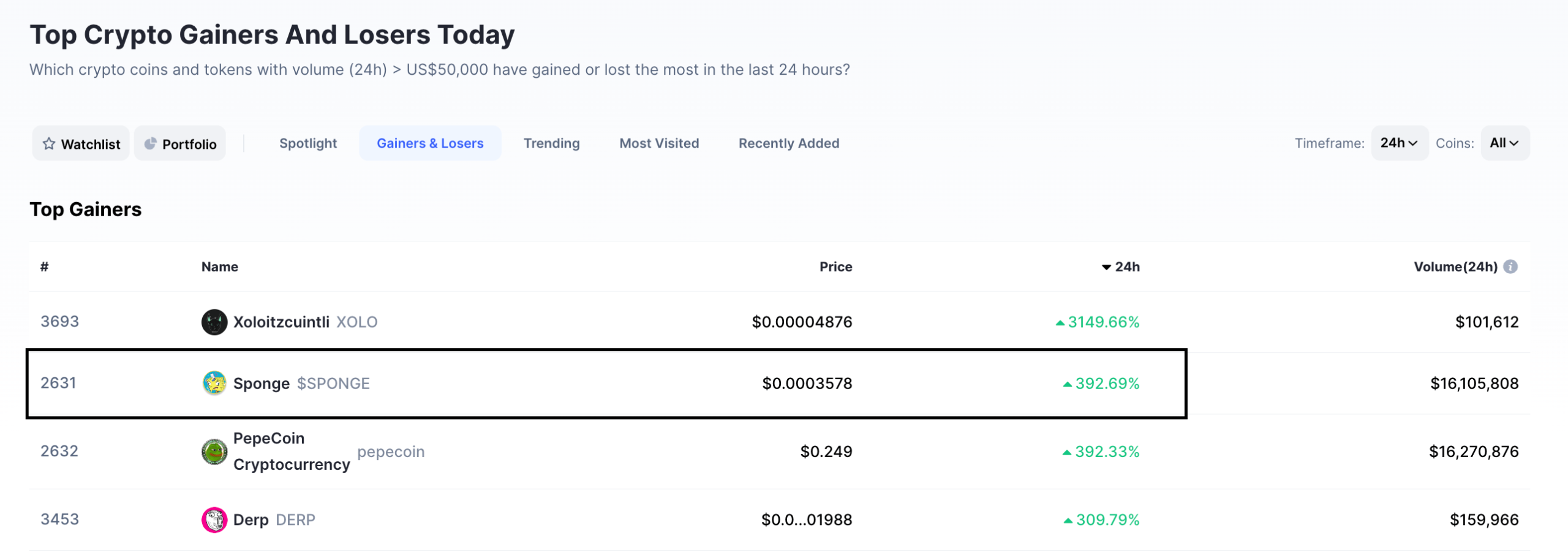Screen dimensions: 1568x555
Task: Go to the Most Visited tab
Action: 659,143
